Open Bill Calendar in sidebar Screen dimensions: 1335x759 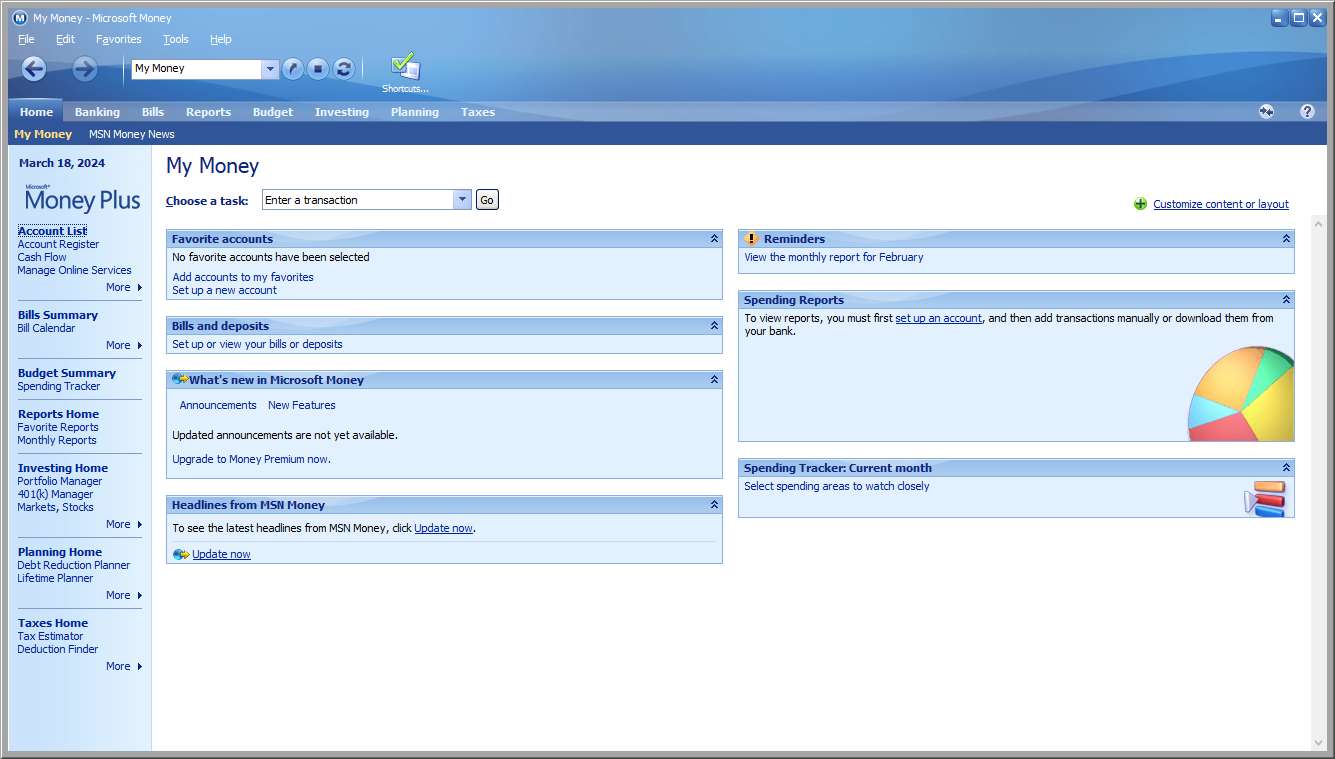point(46,328)
